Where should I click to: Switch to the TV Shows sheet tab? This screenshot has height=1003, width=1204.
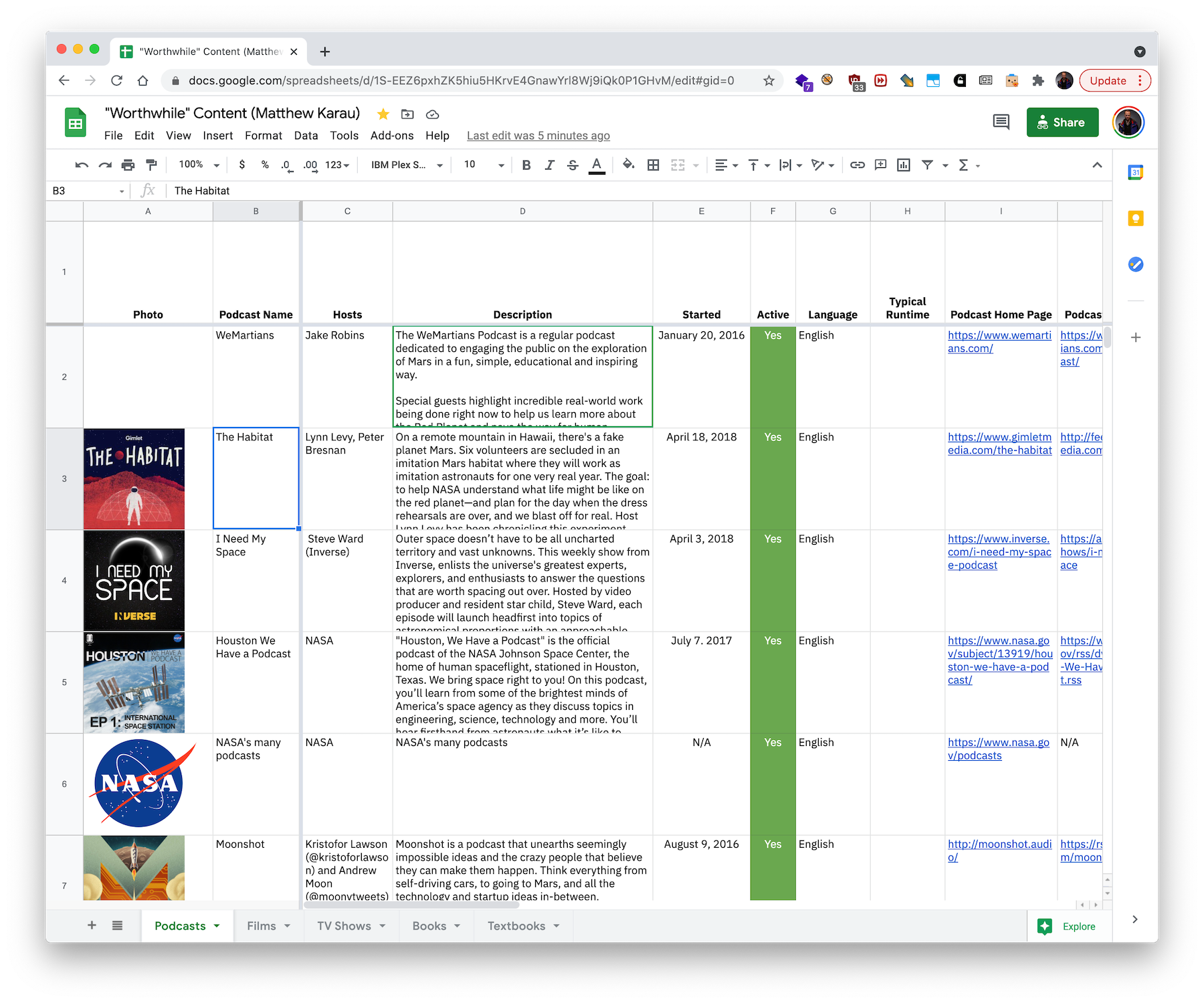[x=344, y=925]
